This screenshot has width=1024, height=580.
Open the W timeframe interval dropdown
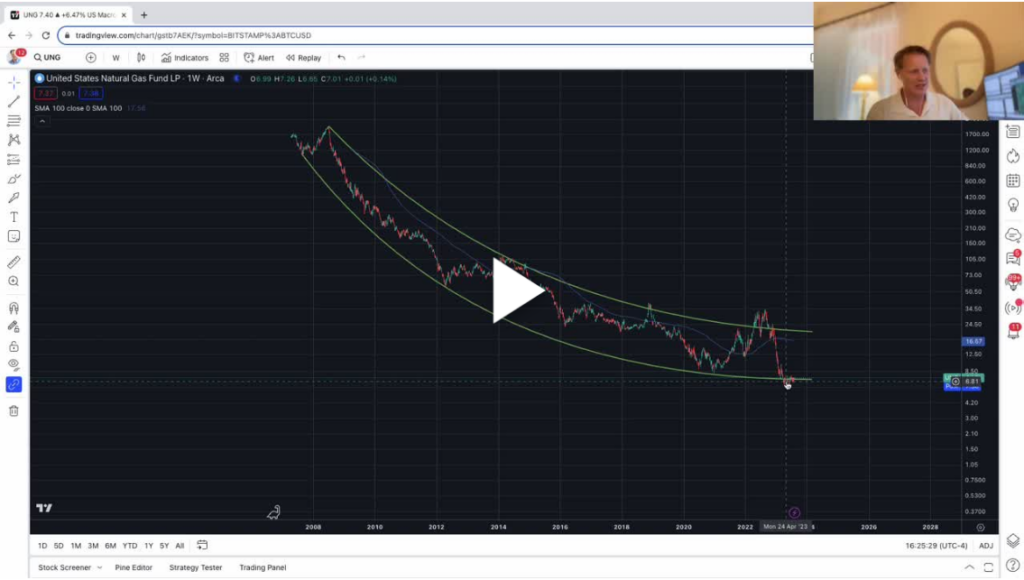tap(116, 57)
